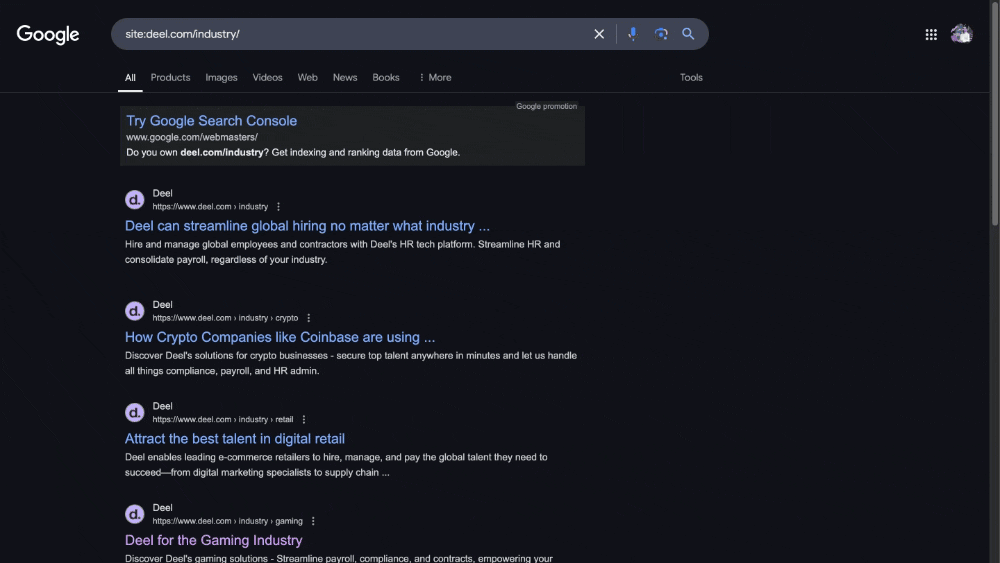Open options menu for deel.com industry result
1000x563 pixels.
[278, 207]
